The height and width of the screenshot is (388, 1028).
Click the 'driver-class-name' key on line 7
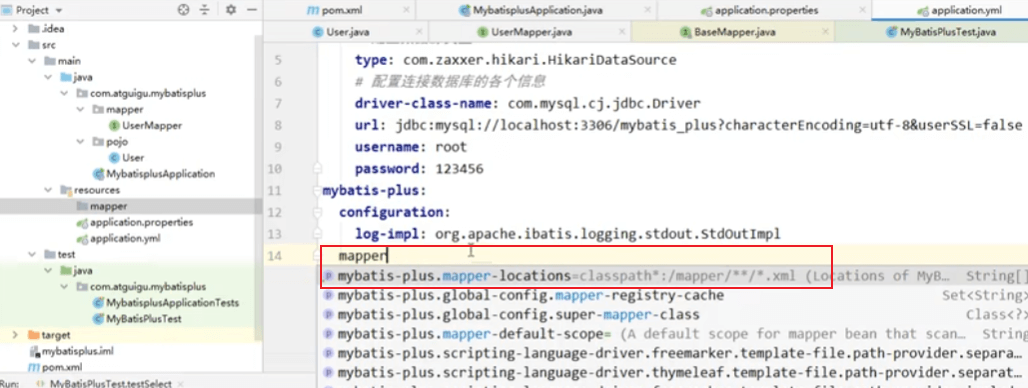[424, 104]
